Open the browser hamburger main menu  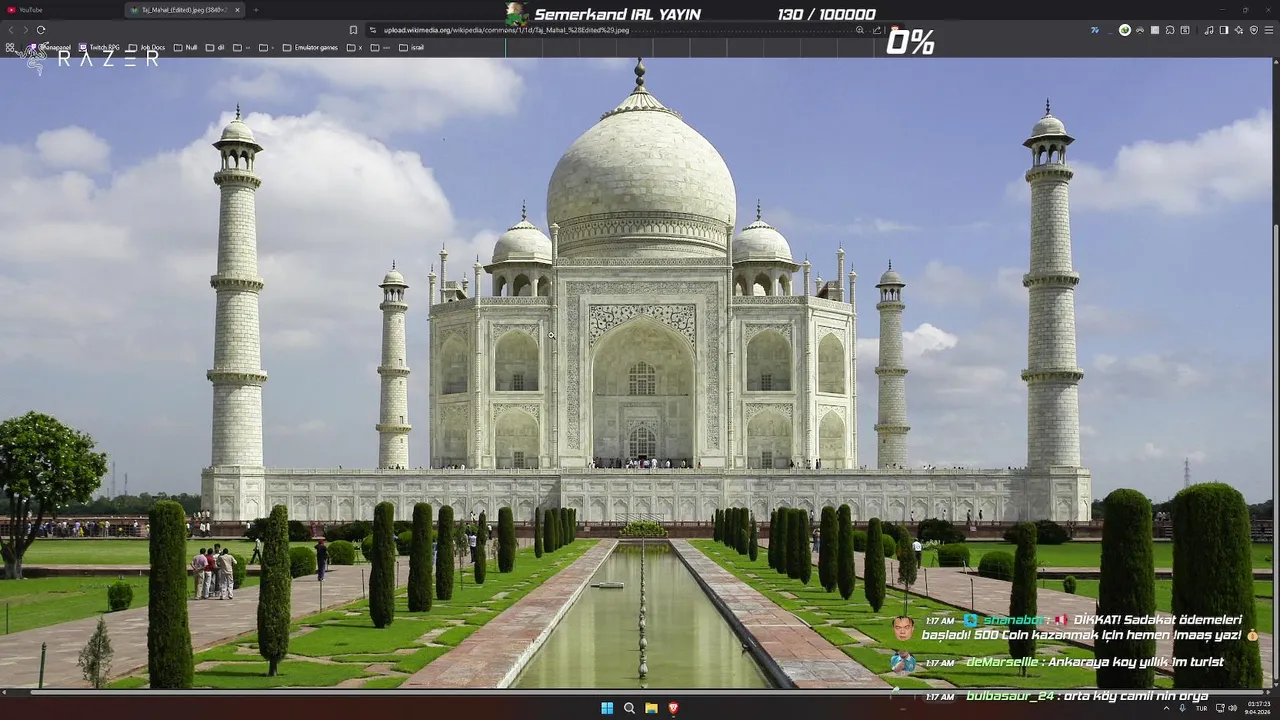pos(1269,30)
